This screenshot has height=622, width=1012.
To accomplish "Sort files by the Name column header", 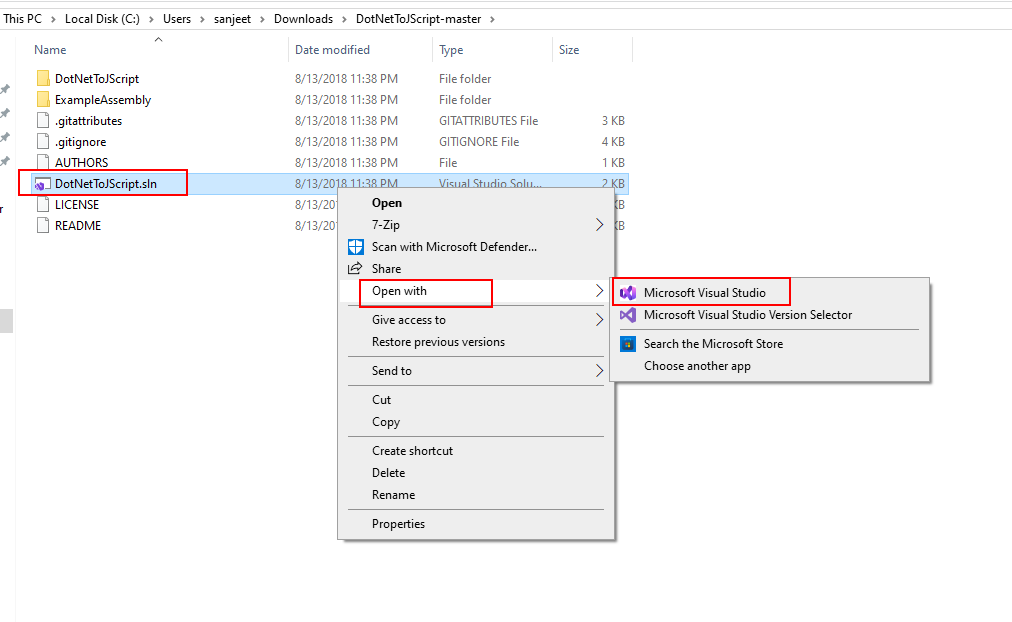I will [50, 50].
